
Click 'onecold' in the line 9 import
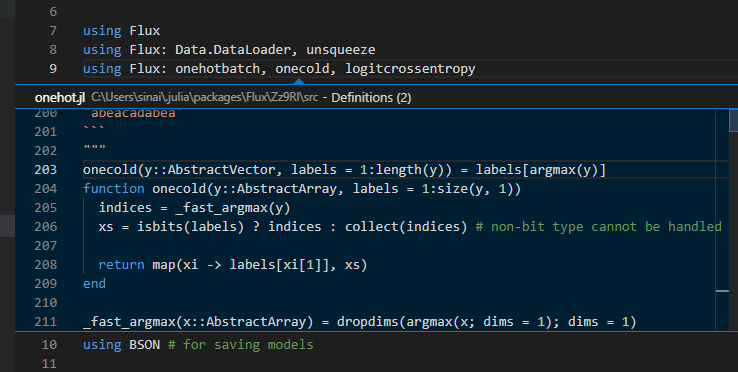click(x=302, y=69)
